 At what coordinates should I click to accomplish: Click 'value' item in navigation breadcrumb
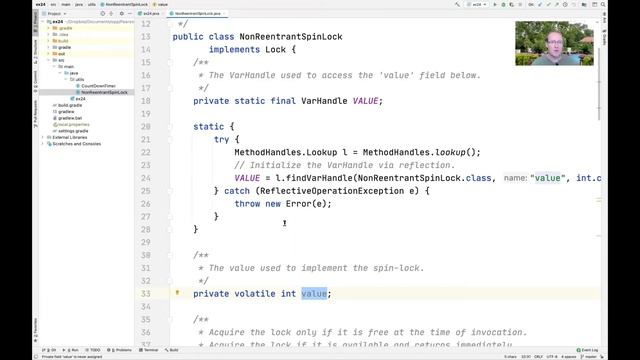tap(160, 4)
